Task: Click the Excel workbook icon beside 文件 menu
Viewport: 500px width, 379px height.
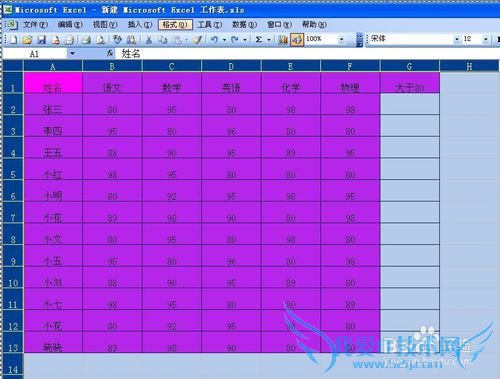Action: point(12,25)
